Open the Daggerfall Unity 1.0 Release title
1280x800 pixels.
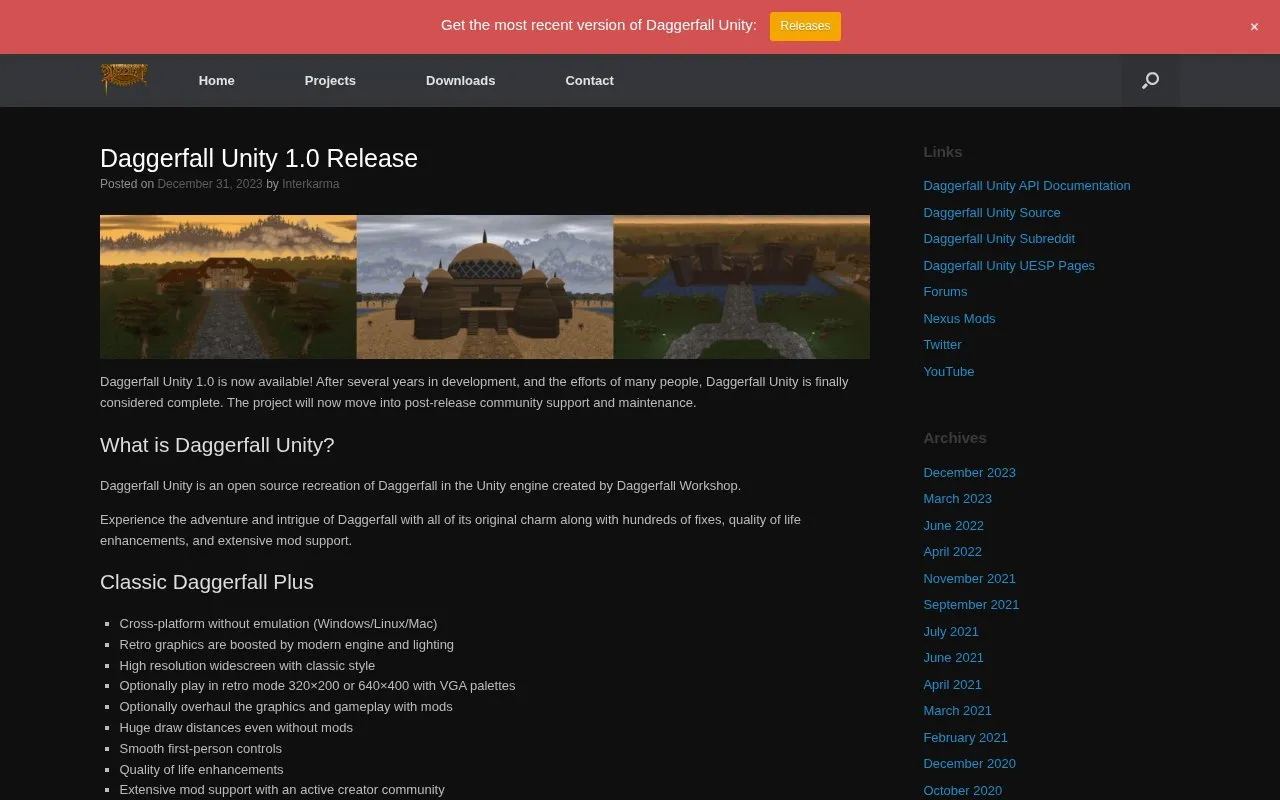pos(259,158)
